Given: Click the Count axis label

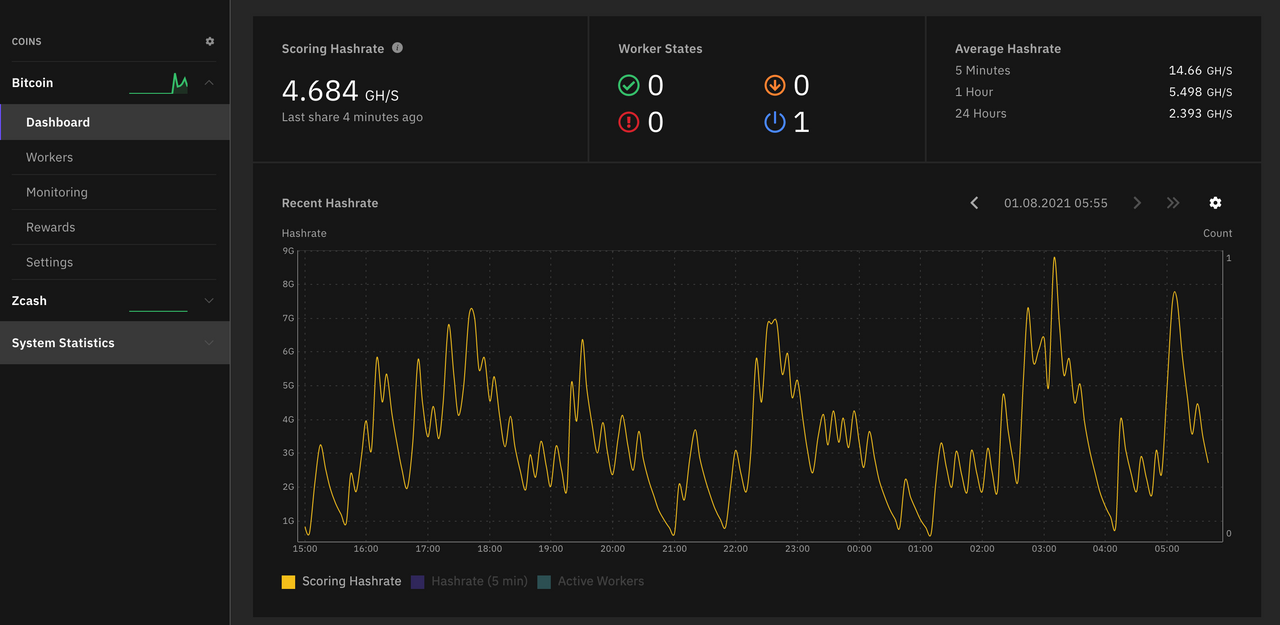Looking at the screenshot, I should point(1218,233).
